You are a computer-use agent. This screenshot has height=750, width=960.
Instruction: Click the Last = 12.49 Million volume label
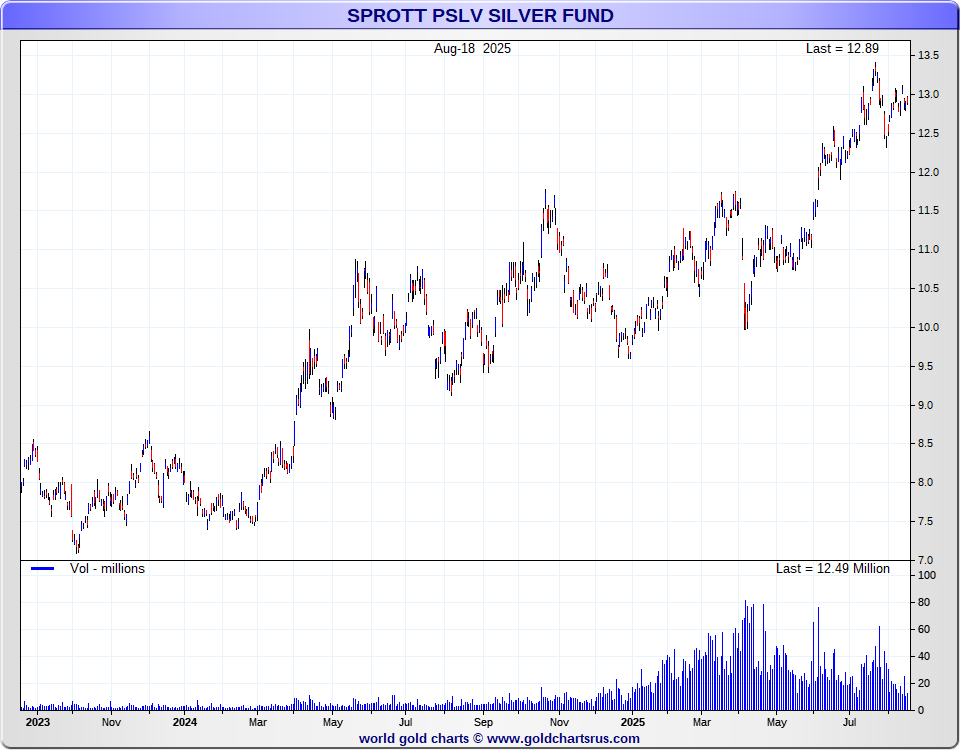[x=833, y=569]
